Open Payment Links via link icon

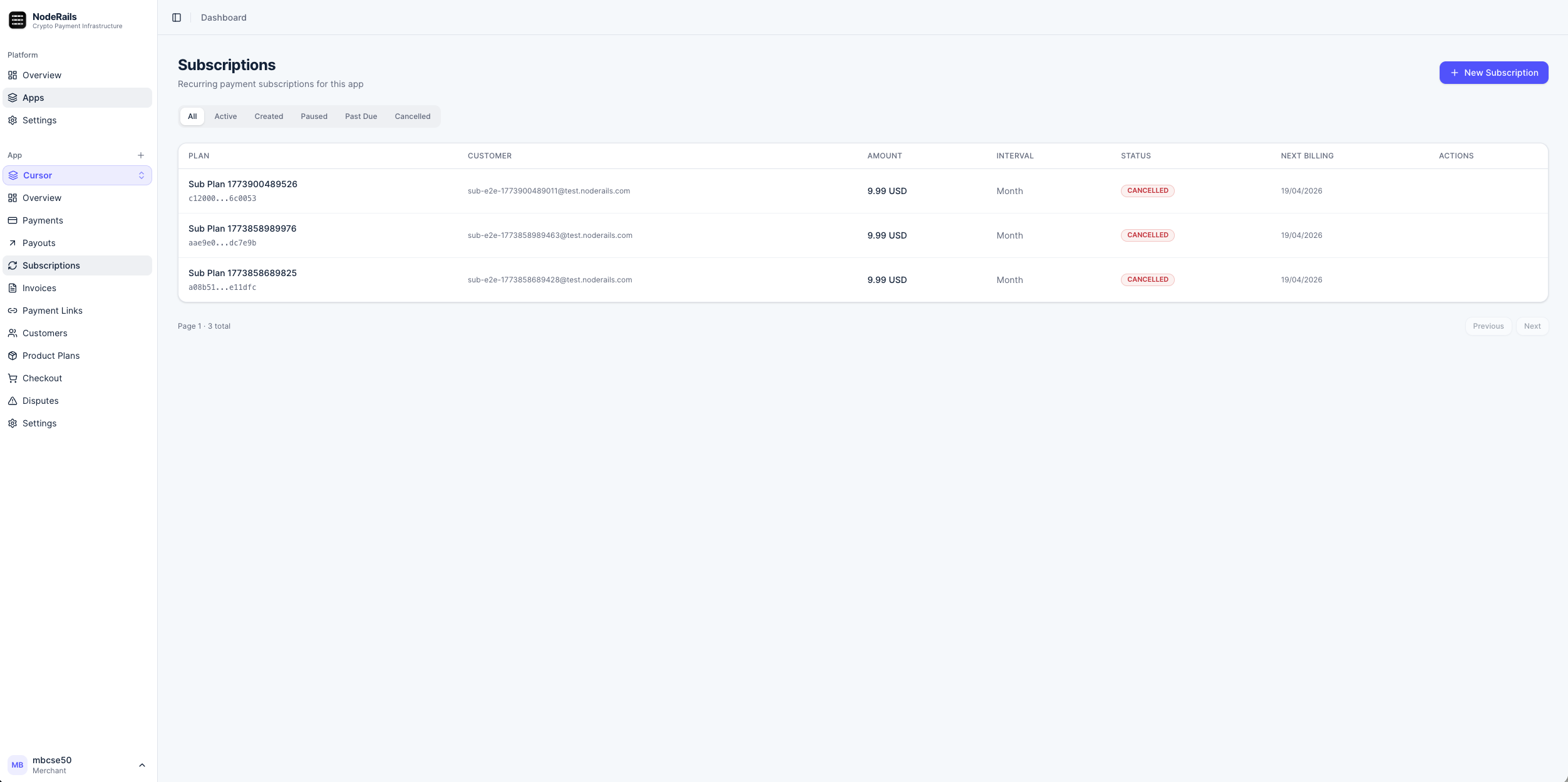pos(13,311)
